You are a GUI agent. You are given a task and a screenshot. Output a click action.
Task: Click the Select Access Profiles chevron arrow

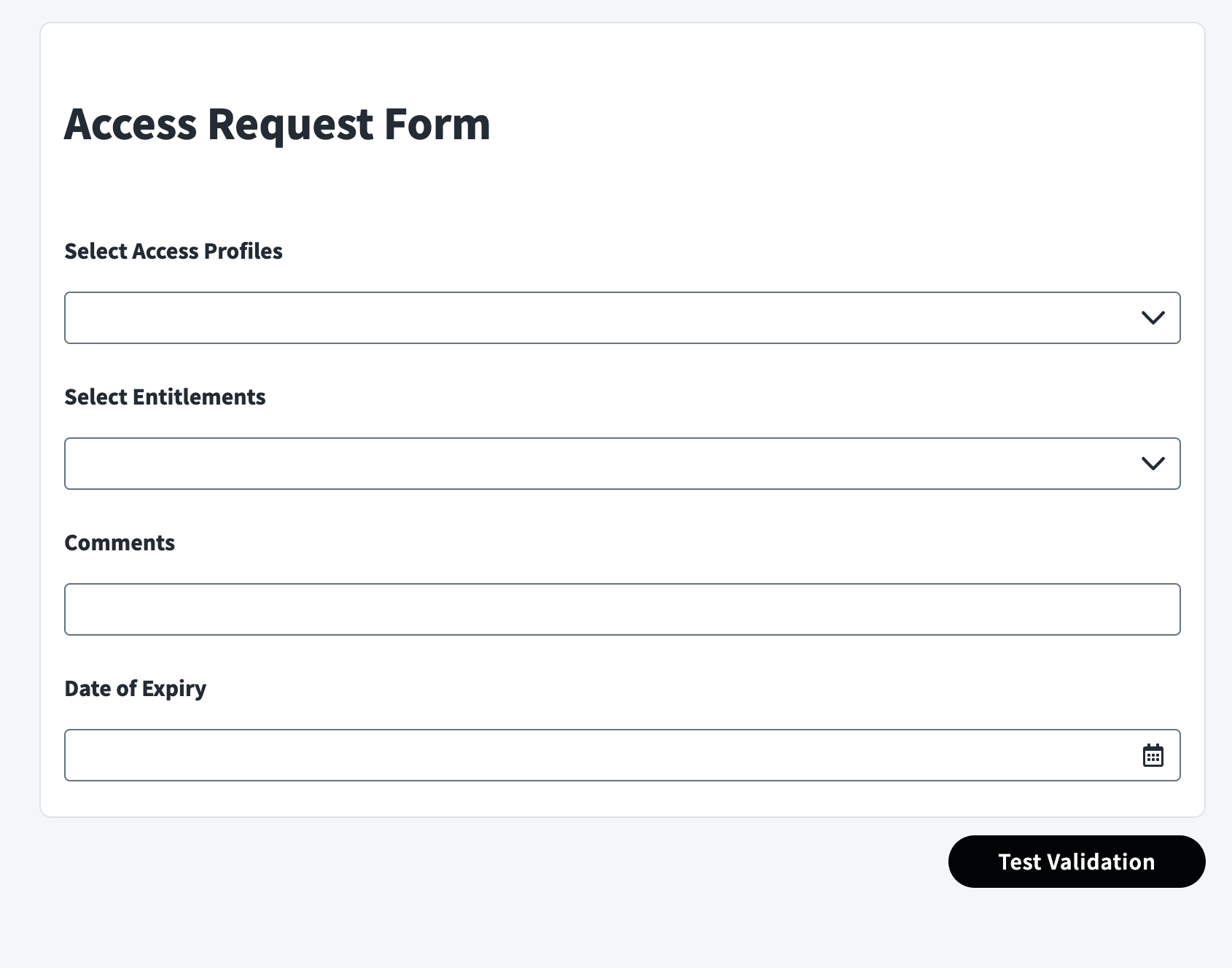point(1153,318)
